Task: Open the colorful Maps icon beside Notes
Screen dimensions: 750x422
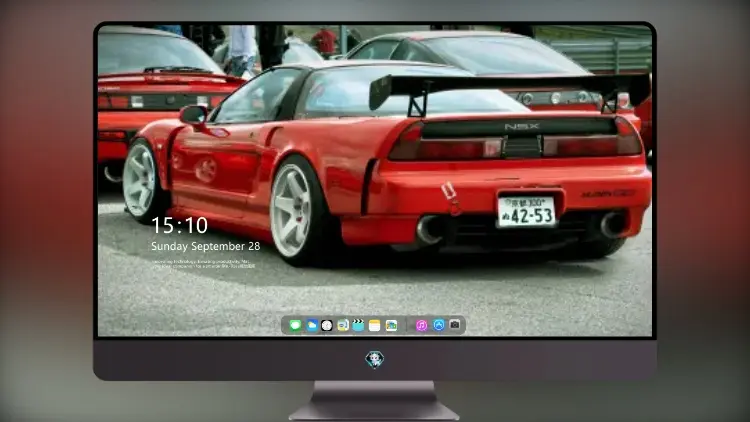Action: 391,325
